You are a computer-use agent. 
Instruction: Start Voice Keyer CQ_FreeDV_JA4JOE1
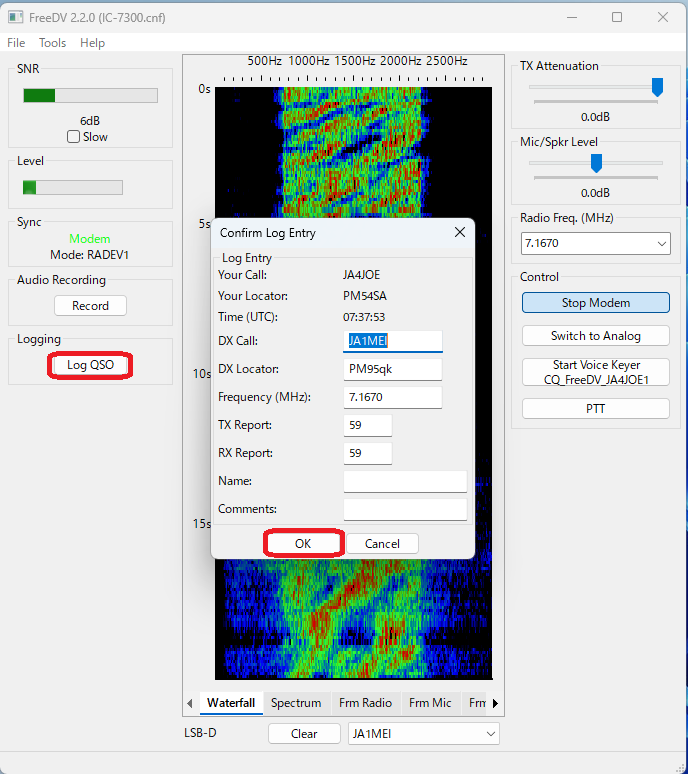coord(596,372)
